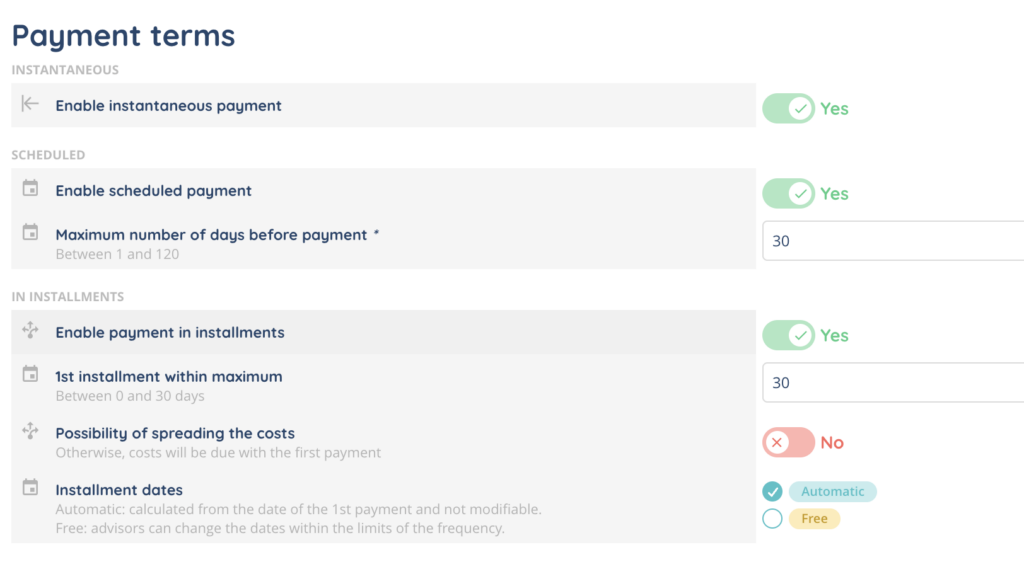This screenshot has height=562, width=1024.
Task: Click calendar icon beside Maximum number of days
Action: point(30,232)
